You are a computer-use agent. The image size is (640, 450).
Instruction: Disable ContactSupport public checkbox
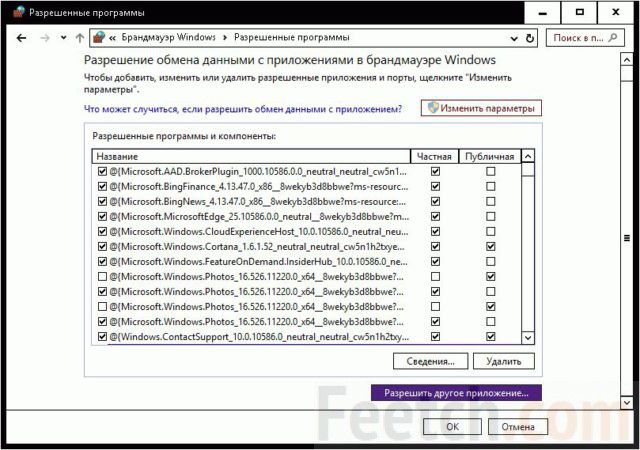point(491,337)
